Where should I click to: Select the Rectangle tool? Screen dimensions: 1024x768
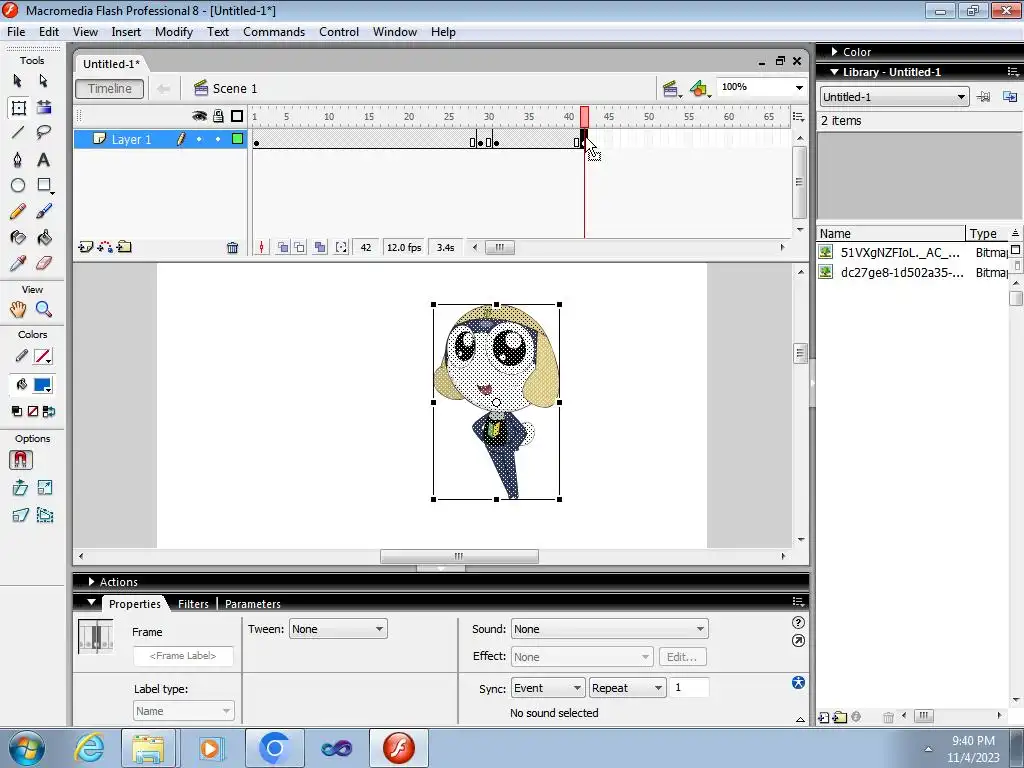coord(44,185)
